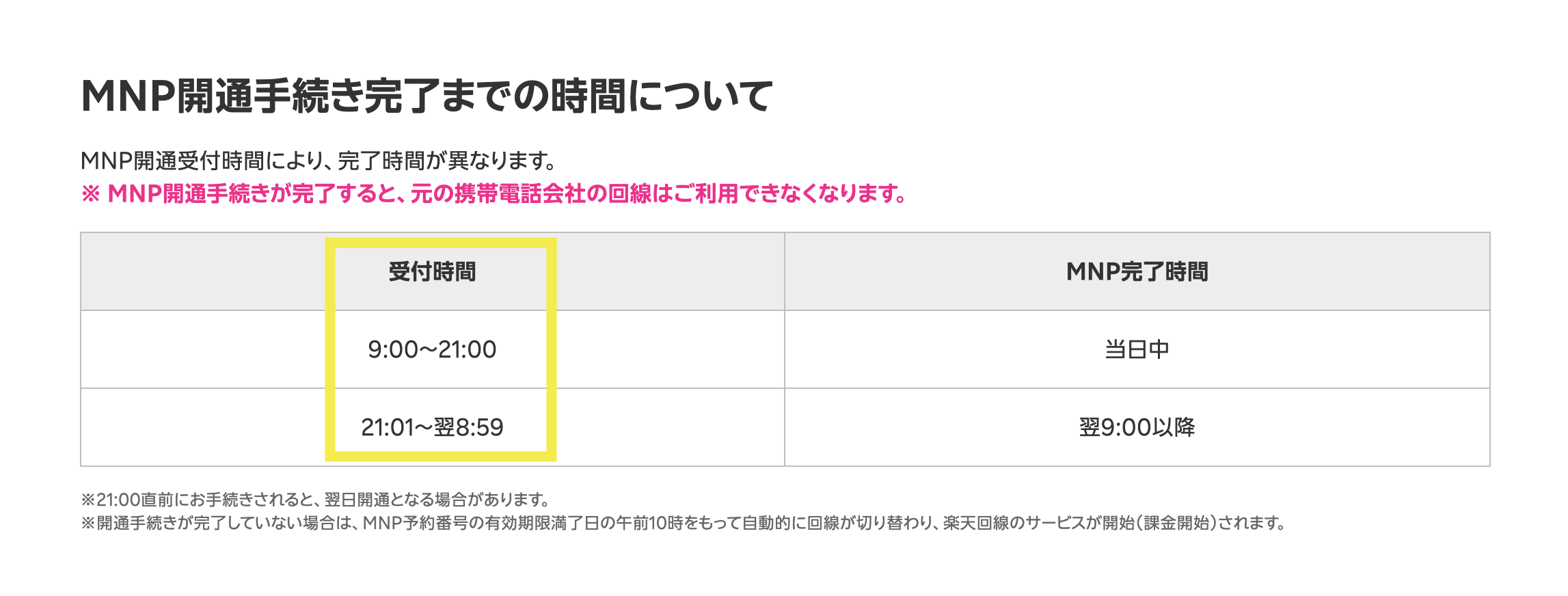Select the 21:01〜翌8:59 table cell

(432, 427)
